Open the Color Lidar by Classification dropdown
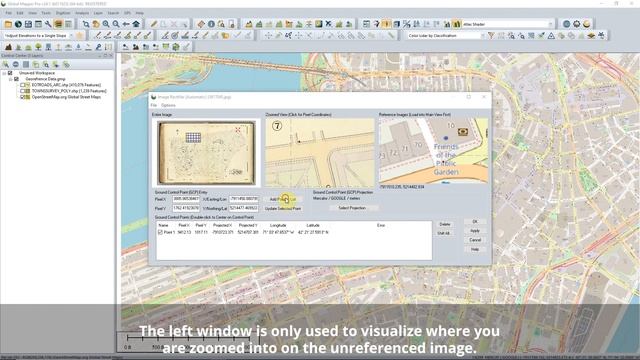Screen dimensions: 640x360 pyautogui.click(x=482, y=36)
